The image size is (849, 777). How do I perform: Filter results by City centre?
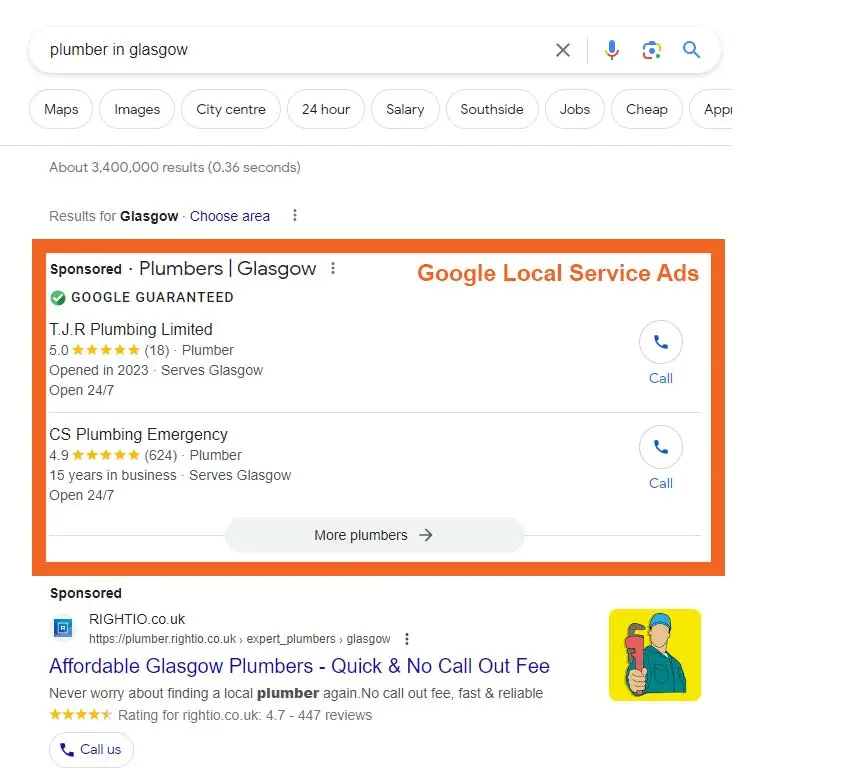point(230,110)
